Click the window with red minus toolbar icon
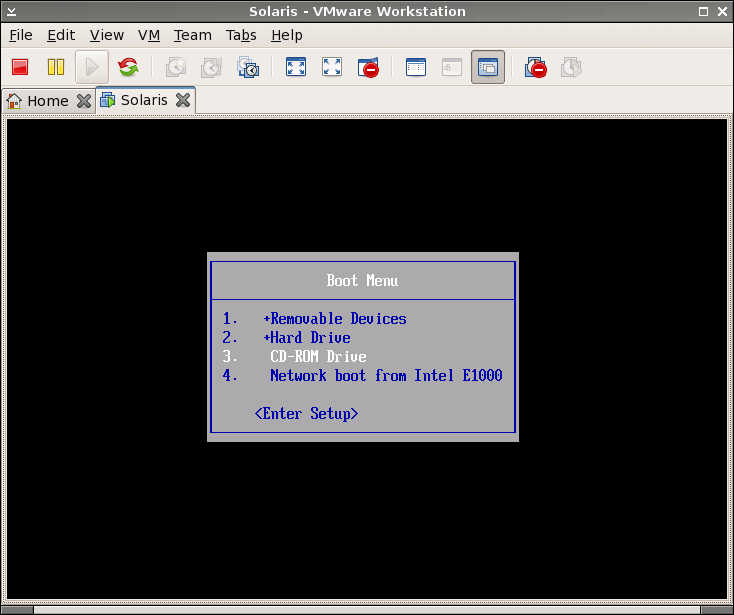This screenshot has width=734, height=615. click(368, 68)
